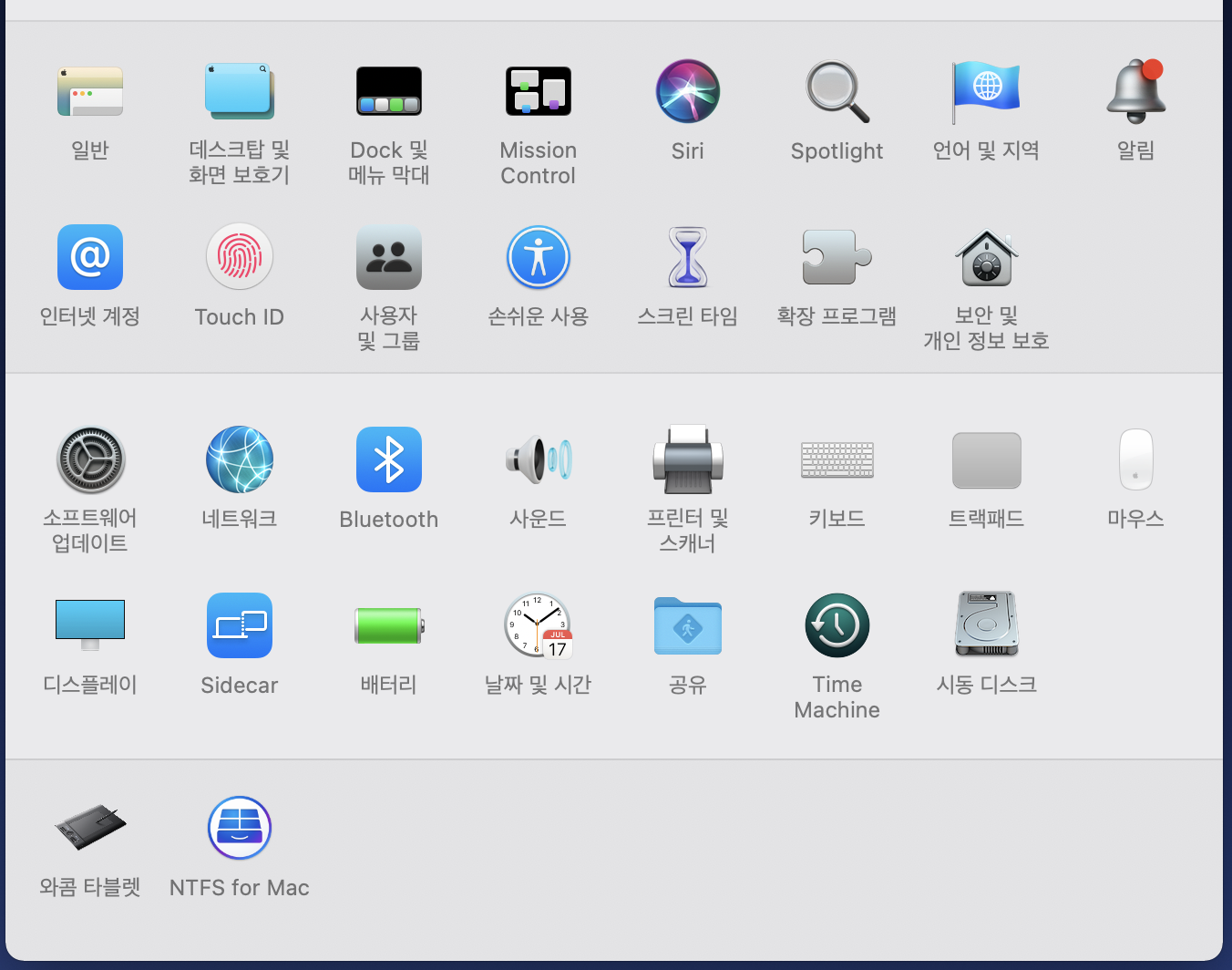Open 손쉬운 사용 accessibility icon

point(539,257)
